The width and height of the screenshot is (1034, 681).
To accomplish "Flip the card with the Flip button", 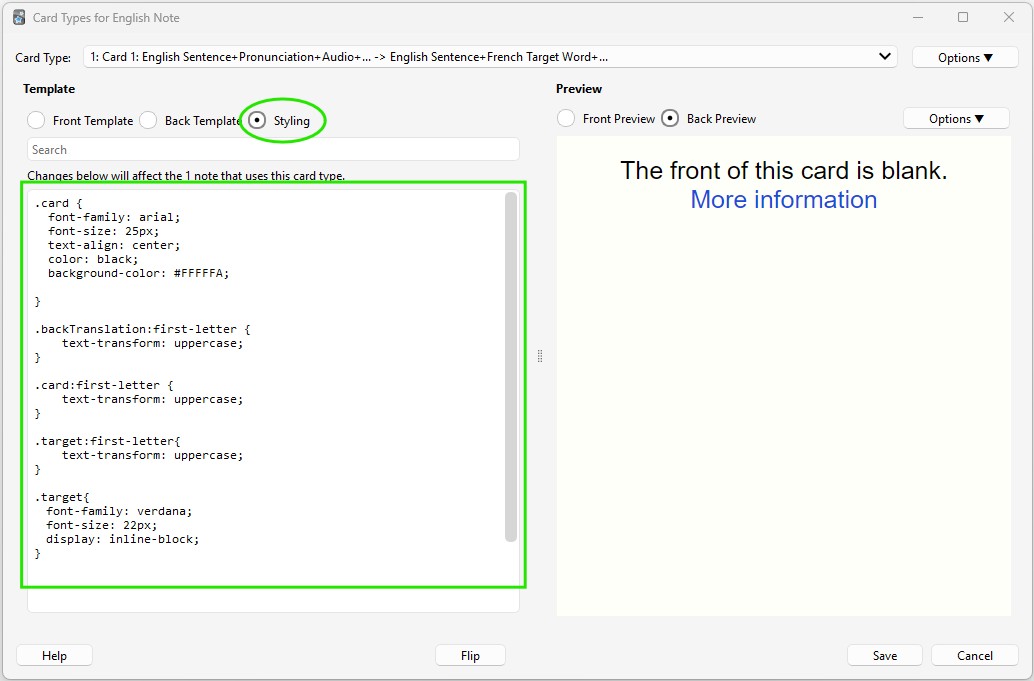I will point(470,655).
